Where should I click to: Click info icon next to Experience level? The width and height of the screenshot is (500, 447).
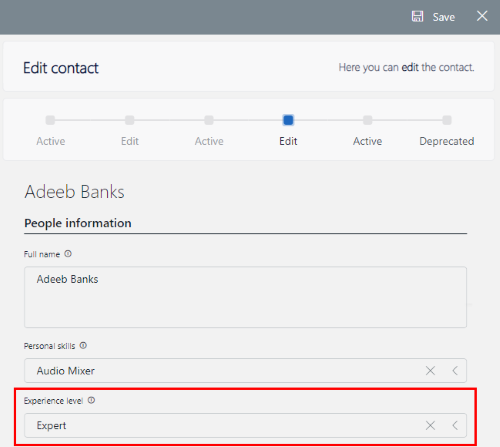tap(91, 400)
